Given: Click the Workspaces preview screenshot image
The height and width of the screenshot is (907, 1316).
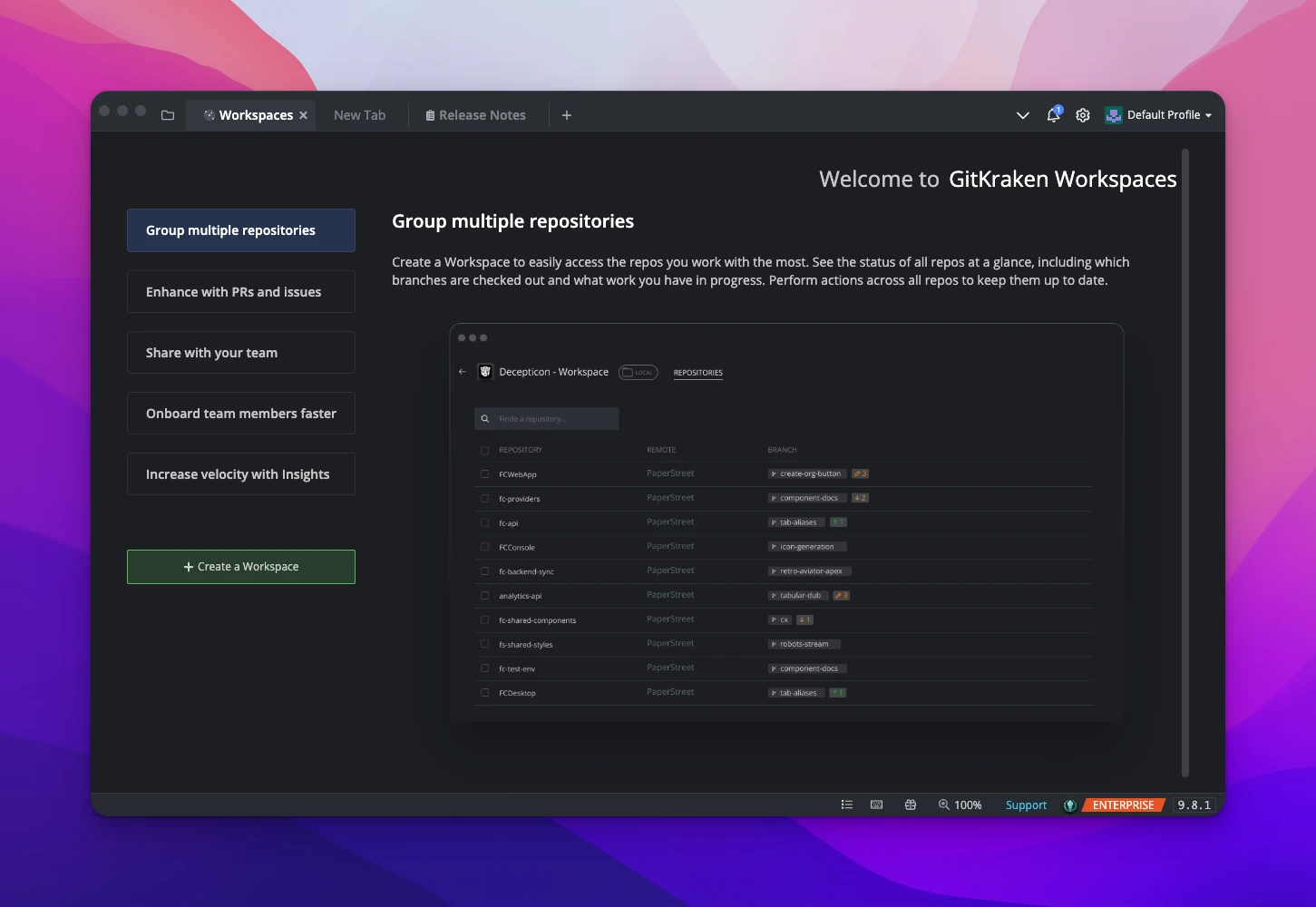Looking at the screenshot, I should click(x=786, y=522).
